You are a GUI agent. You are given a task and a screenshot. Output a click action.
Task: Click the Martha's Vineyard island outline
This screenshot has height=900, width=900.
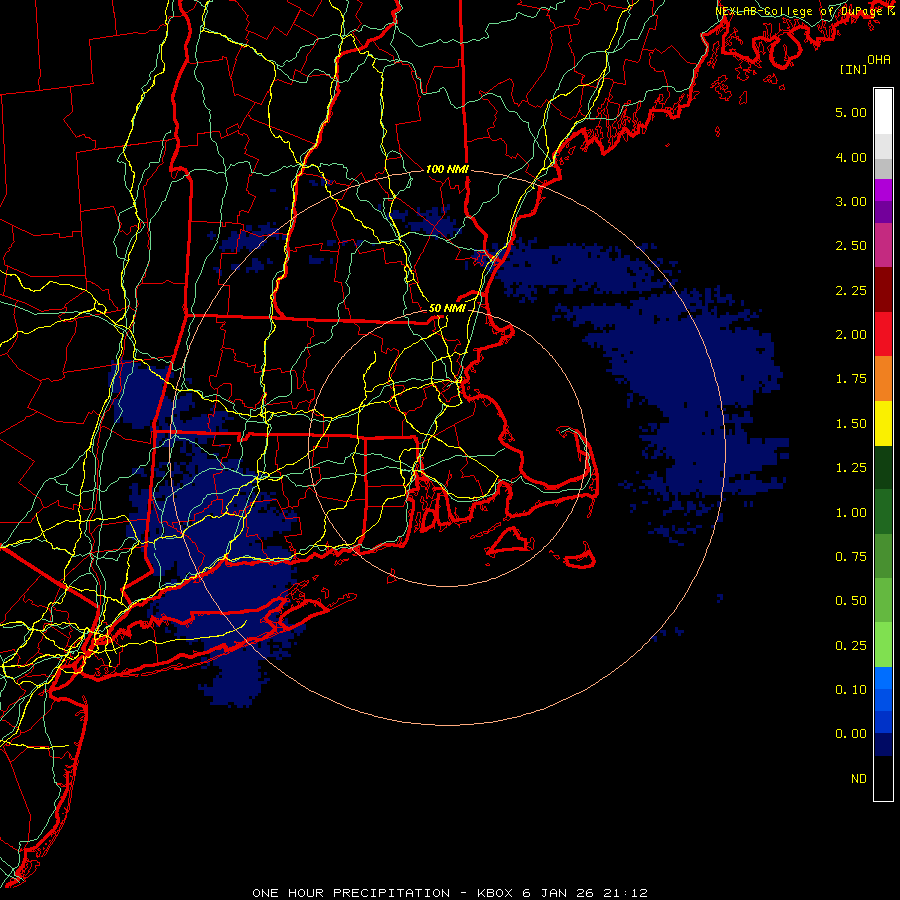510,542
